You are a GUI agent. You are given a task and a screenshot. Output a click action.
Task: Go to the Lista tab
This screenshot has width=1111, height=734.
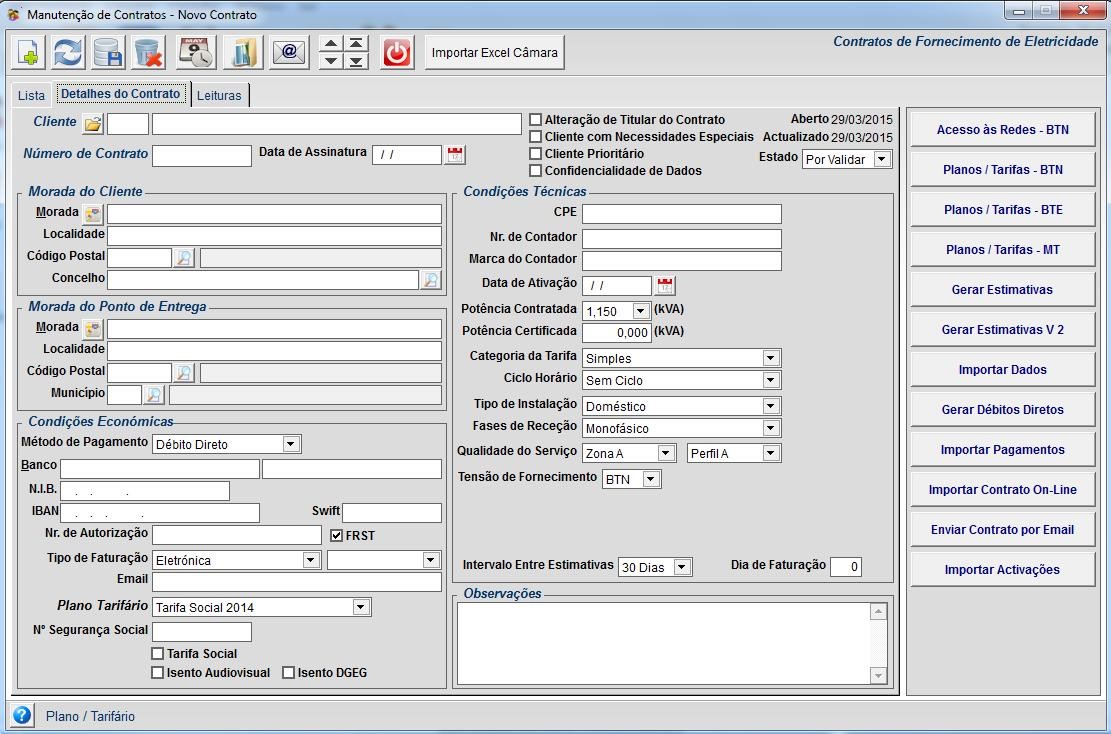pos(32,96)
